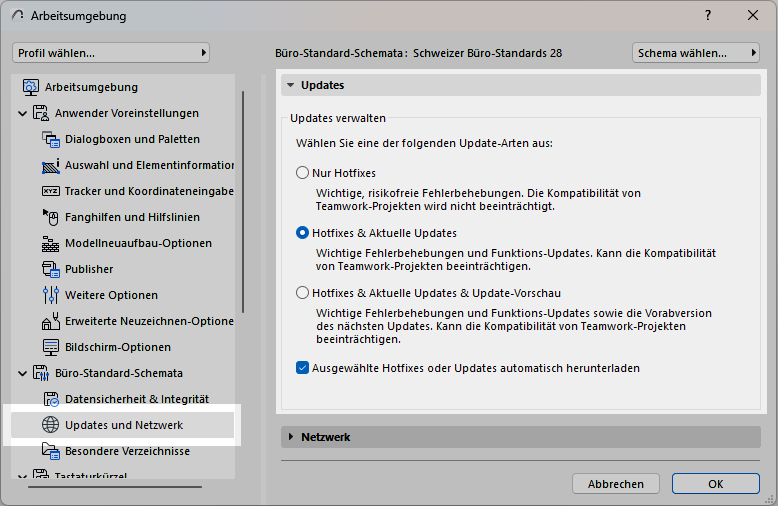This screenshot has width=778, height=506.
Task: Click the Tracker und Koordinateneingabe XYZ icon
Action: [51, 191]
